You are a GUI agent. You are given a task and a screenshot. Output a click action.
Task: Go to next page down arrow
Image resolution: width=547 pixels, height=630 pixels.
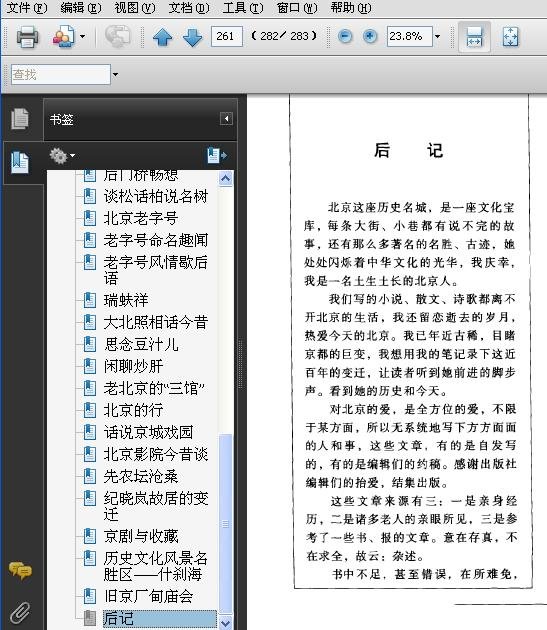(193, 37)
